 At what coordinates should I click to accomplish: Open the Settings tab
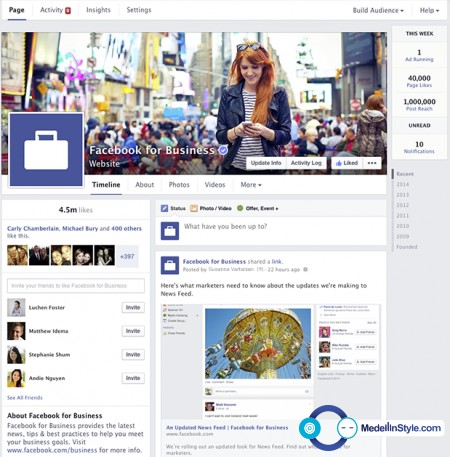coord(139,10)
